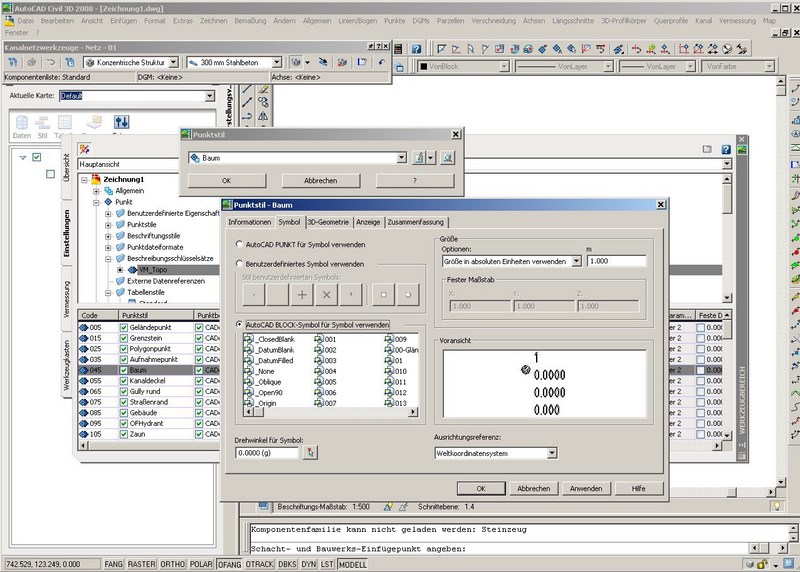This screenshot has height=572, width=800.
Task: Select the plus custom marker symbol
Action: [x=302, y=294]
